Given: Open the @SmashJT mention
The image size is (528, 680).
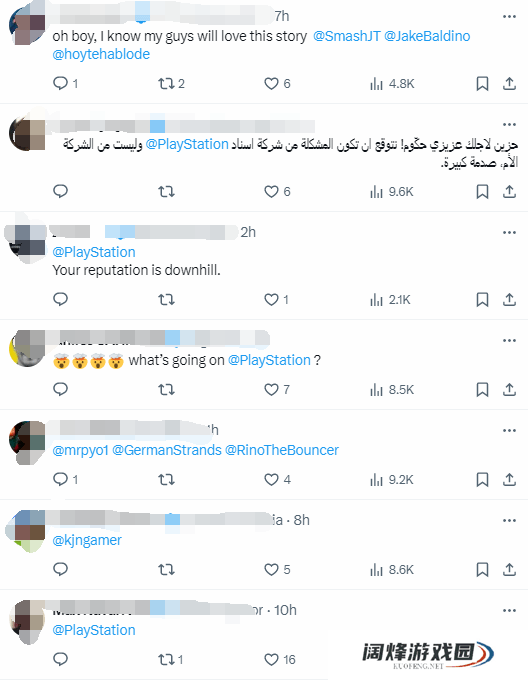Looking at the screenshot, I should tap(346, 36).
